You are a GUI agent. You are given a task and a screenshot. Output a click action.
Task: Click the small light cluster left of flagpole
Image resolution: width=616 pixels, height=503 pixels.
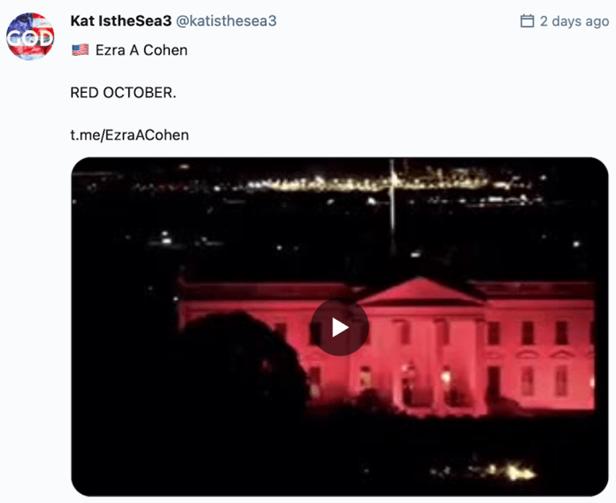[x=167, y=237]
